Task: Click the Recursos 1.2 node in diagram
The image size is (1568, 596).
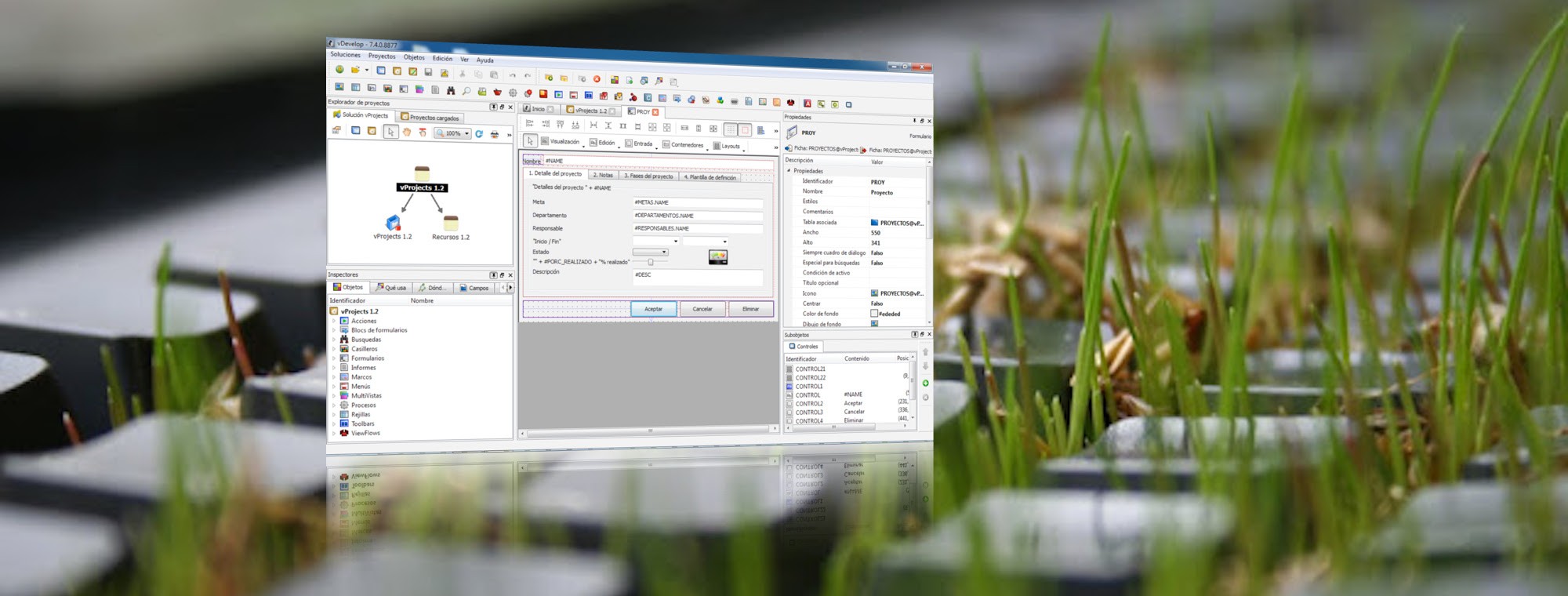Action: [451, 228]
